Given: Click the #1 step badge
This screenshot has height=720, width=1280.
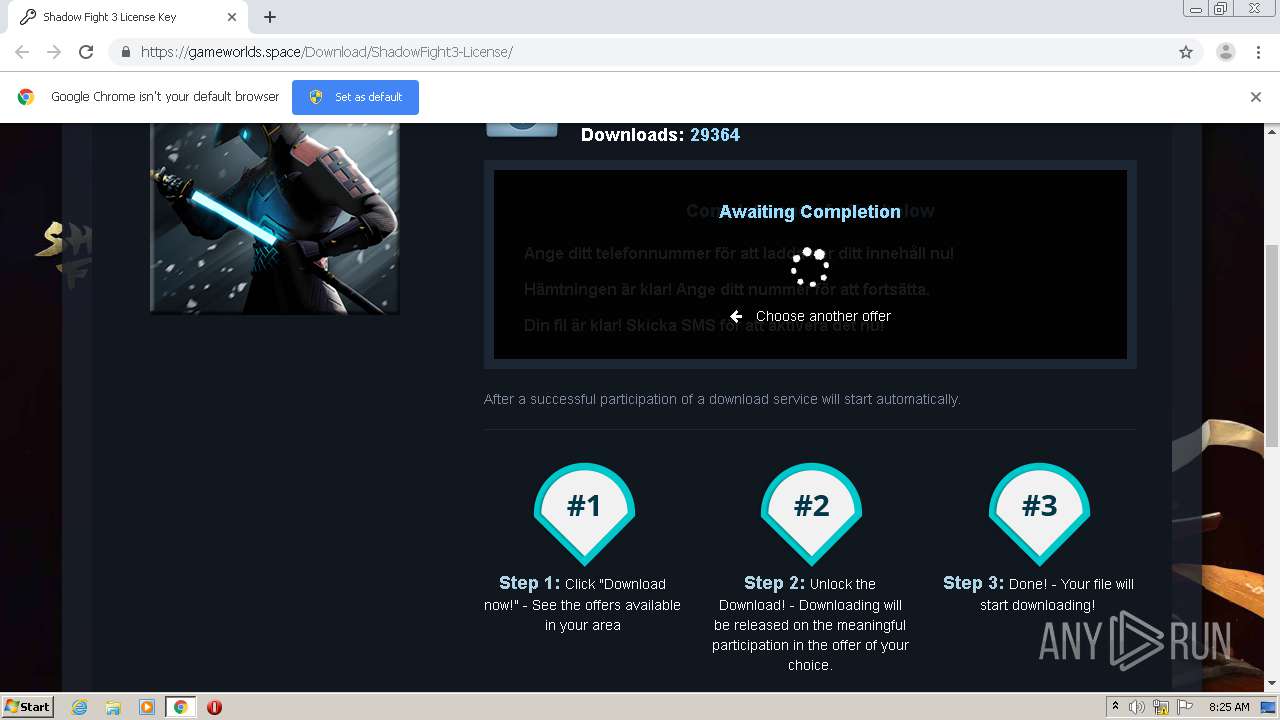Looking at the screenshot, I should (584, 513).
